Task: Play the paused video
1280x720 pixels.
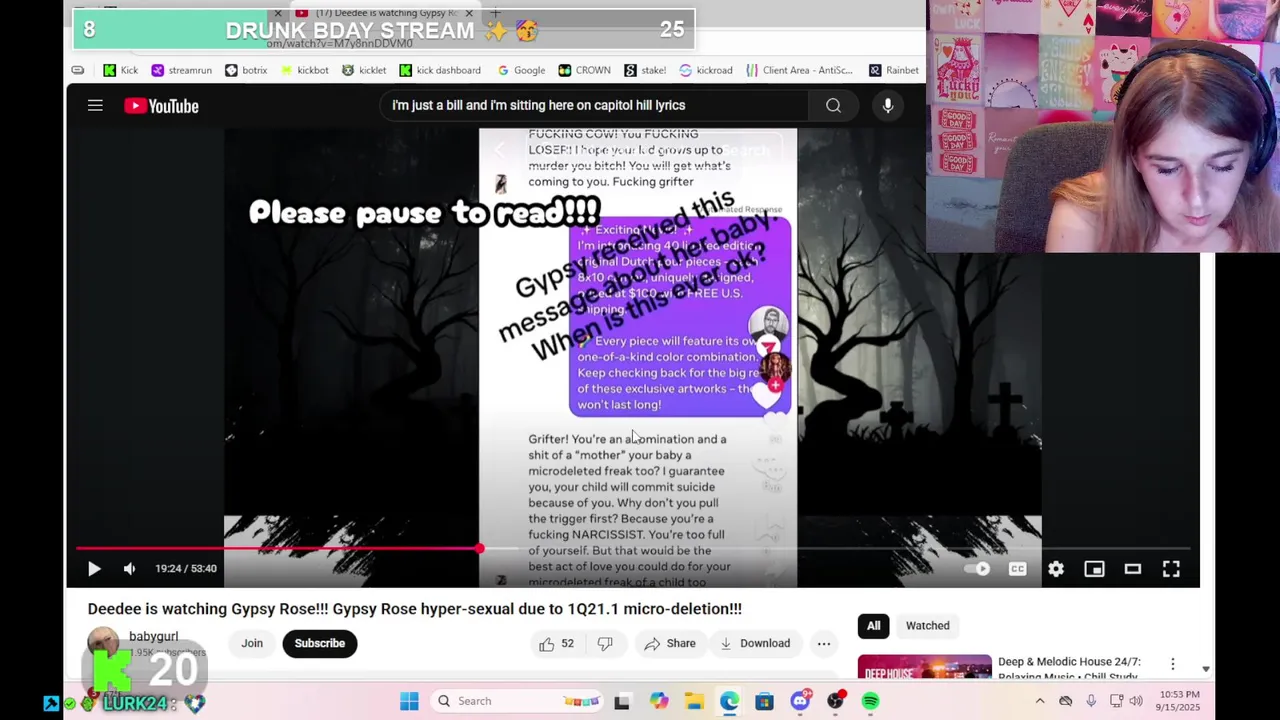Action: coord(94,569)
